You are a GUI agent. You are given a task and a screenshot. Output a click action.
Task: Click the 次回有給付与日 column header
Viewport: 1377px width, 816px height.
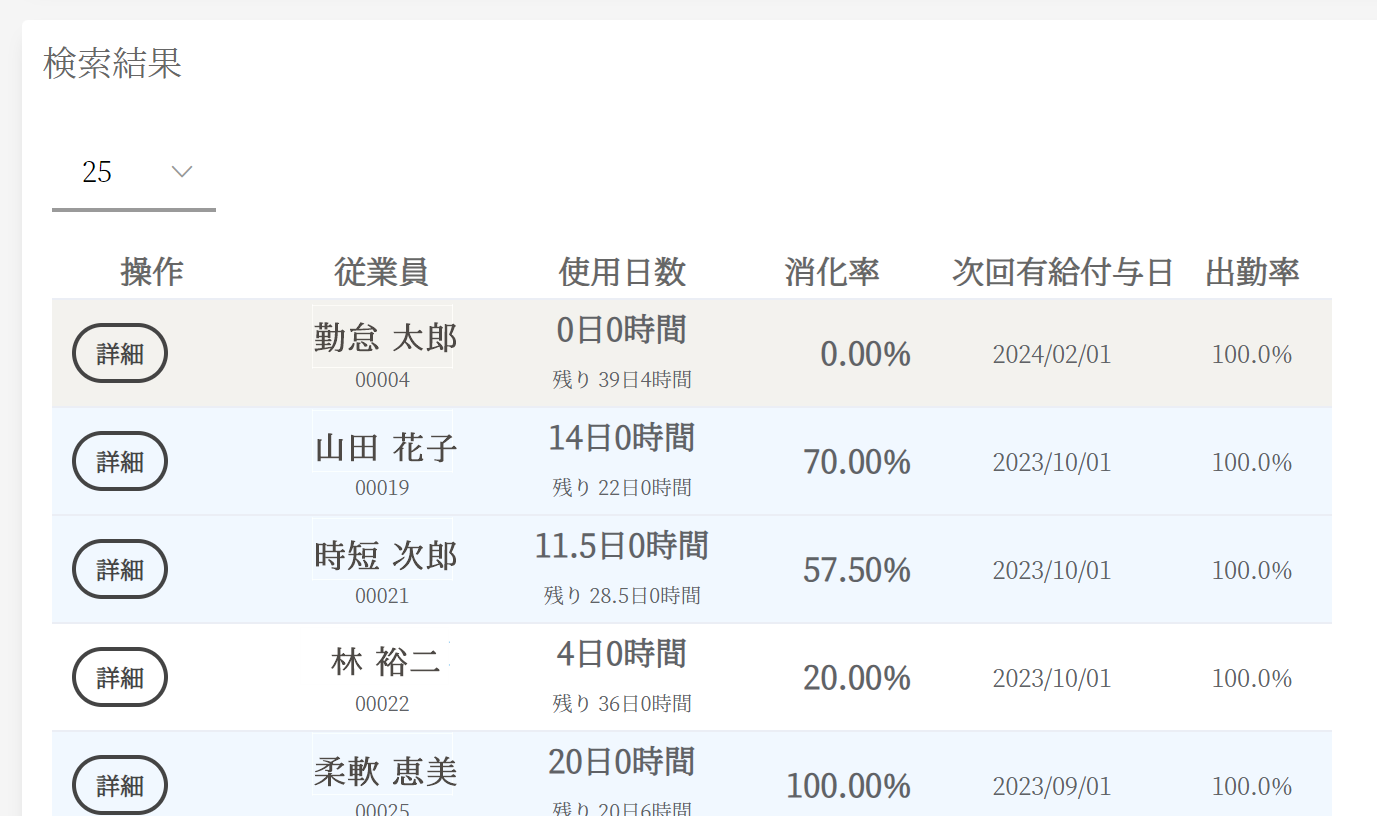1062,272
